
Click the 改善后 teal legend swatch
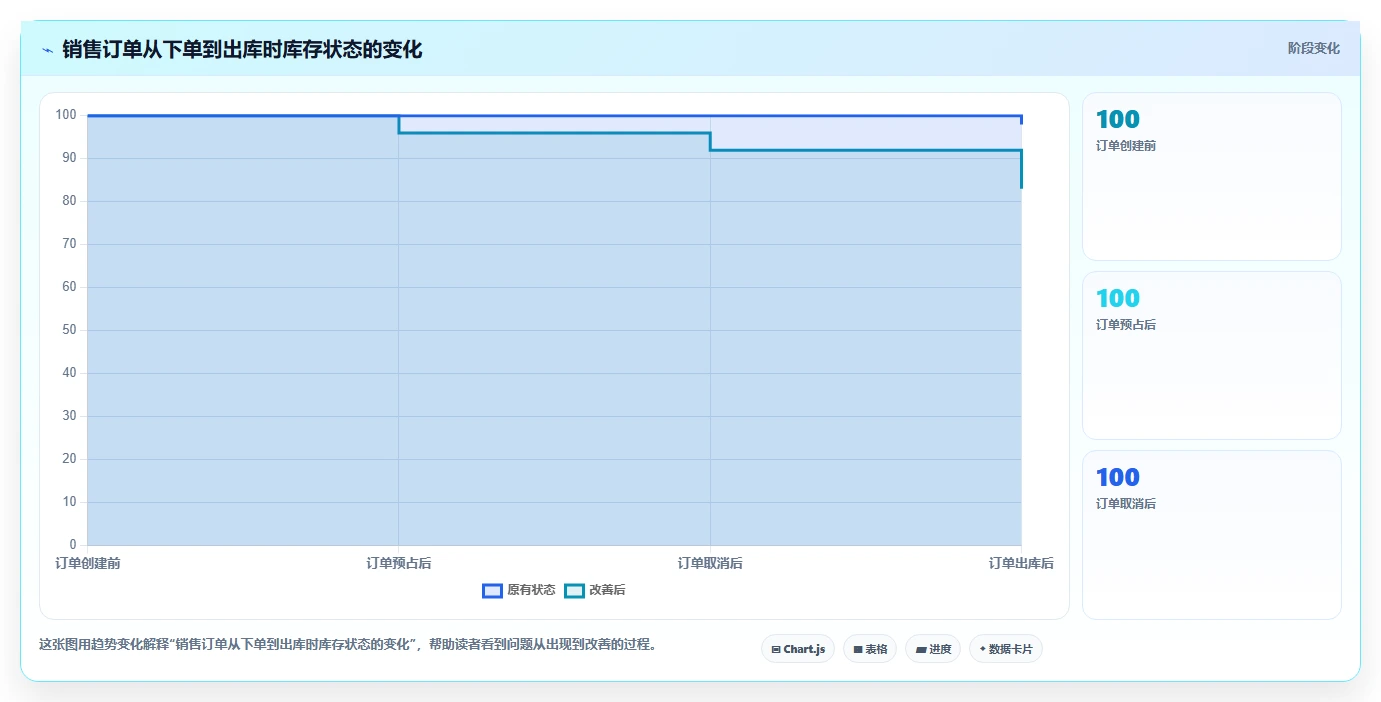click(x=574, y=590)
